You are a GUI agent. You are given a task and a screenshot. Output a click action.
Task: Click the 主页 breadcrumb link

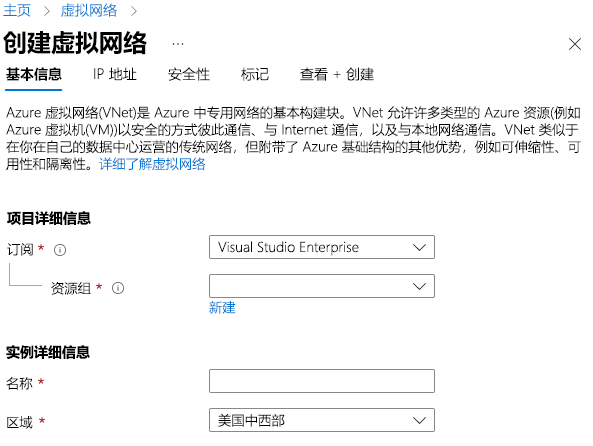pyautogui.click(x=17, y=10)
